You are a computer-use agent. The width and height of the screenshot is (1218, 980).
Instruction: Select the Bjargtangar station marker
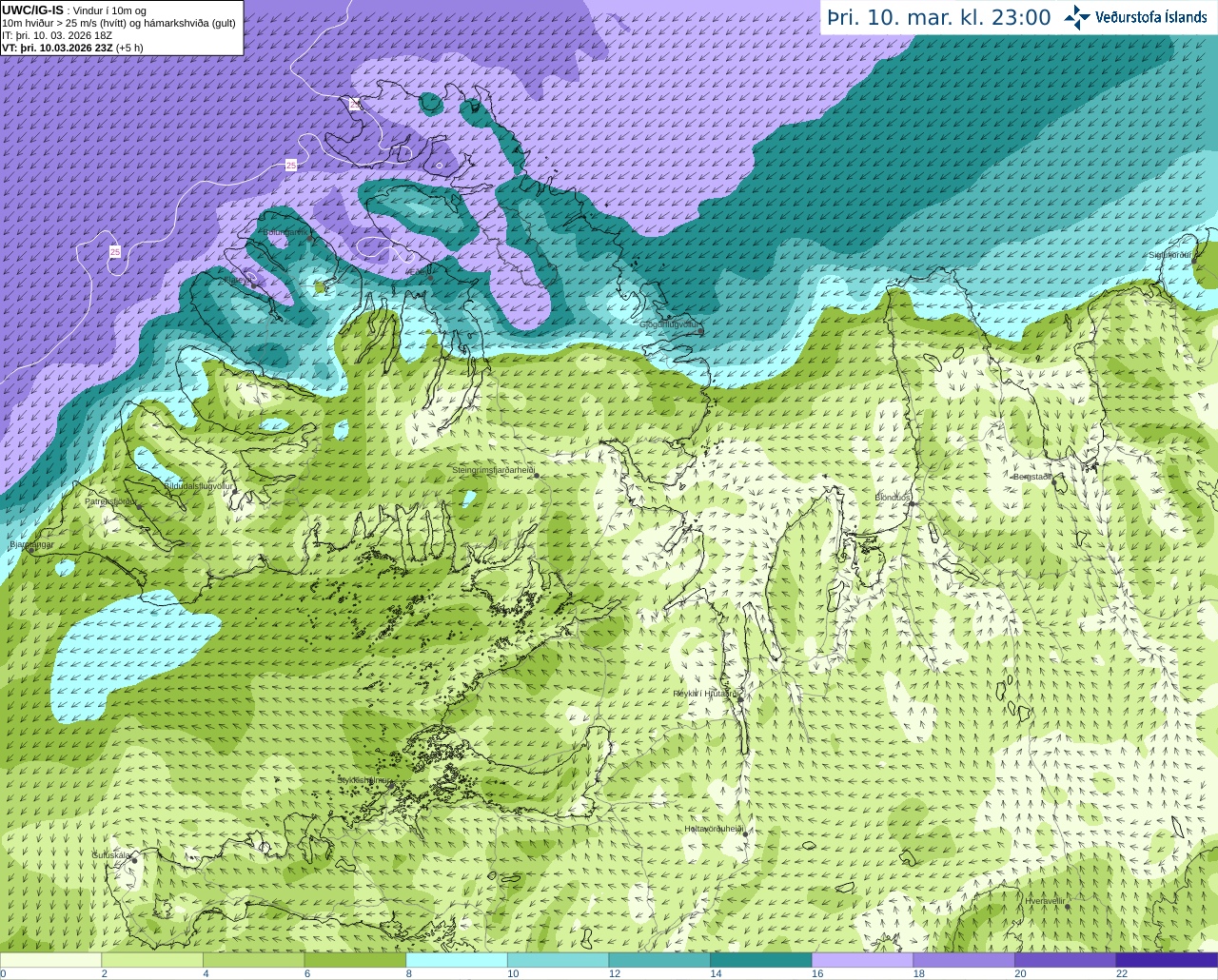click(32, 550)
